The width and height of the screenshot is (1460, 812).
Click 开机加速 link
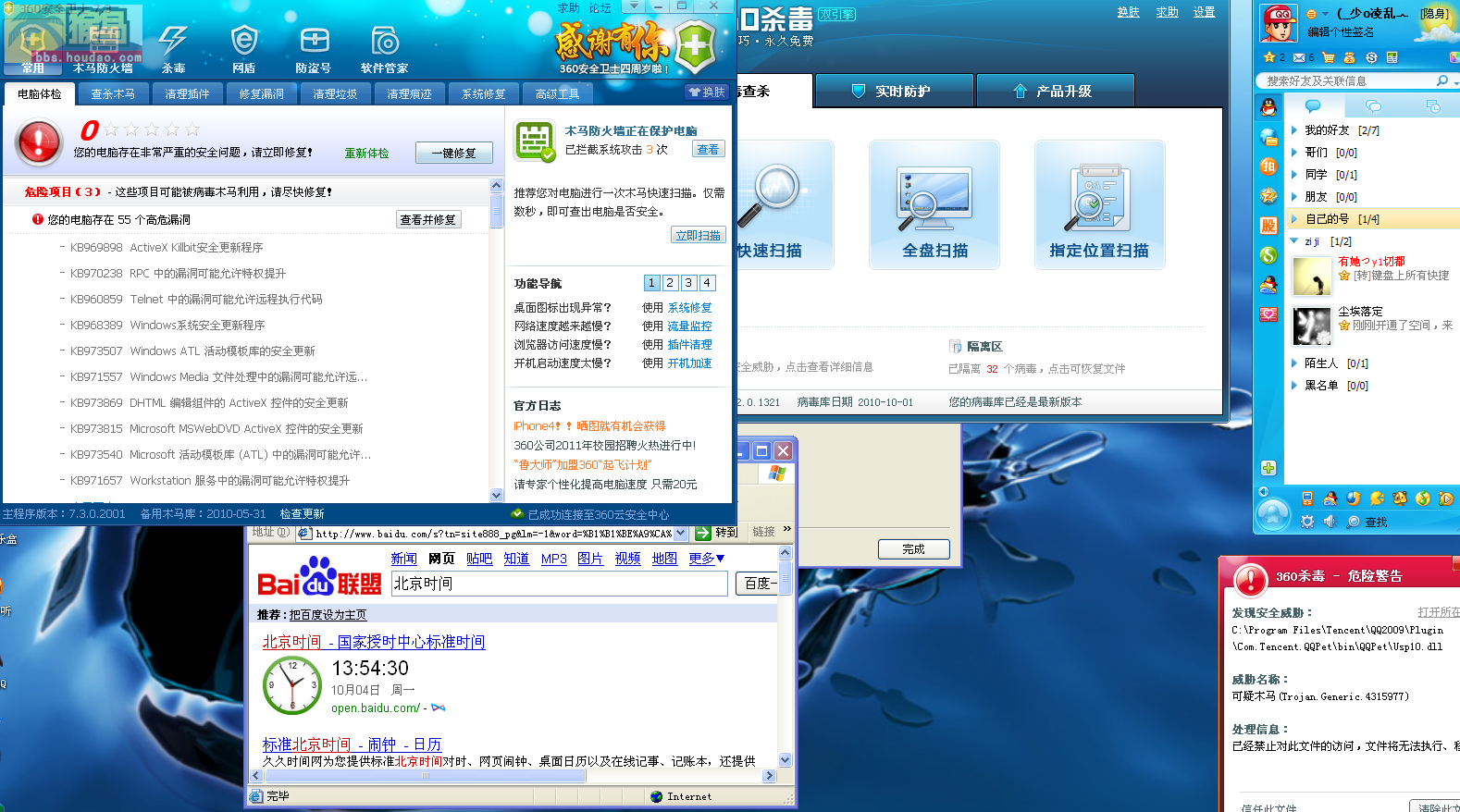(x=690, y=363)
